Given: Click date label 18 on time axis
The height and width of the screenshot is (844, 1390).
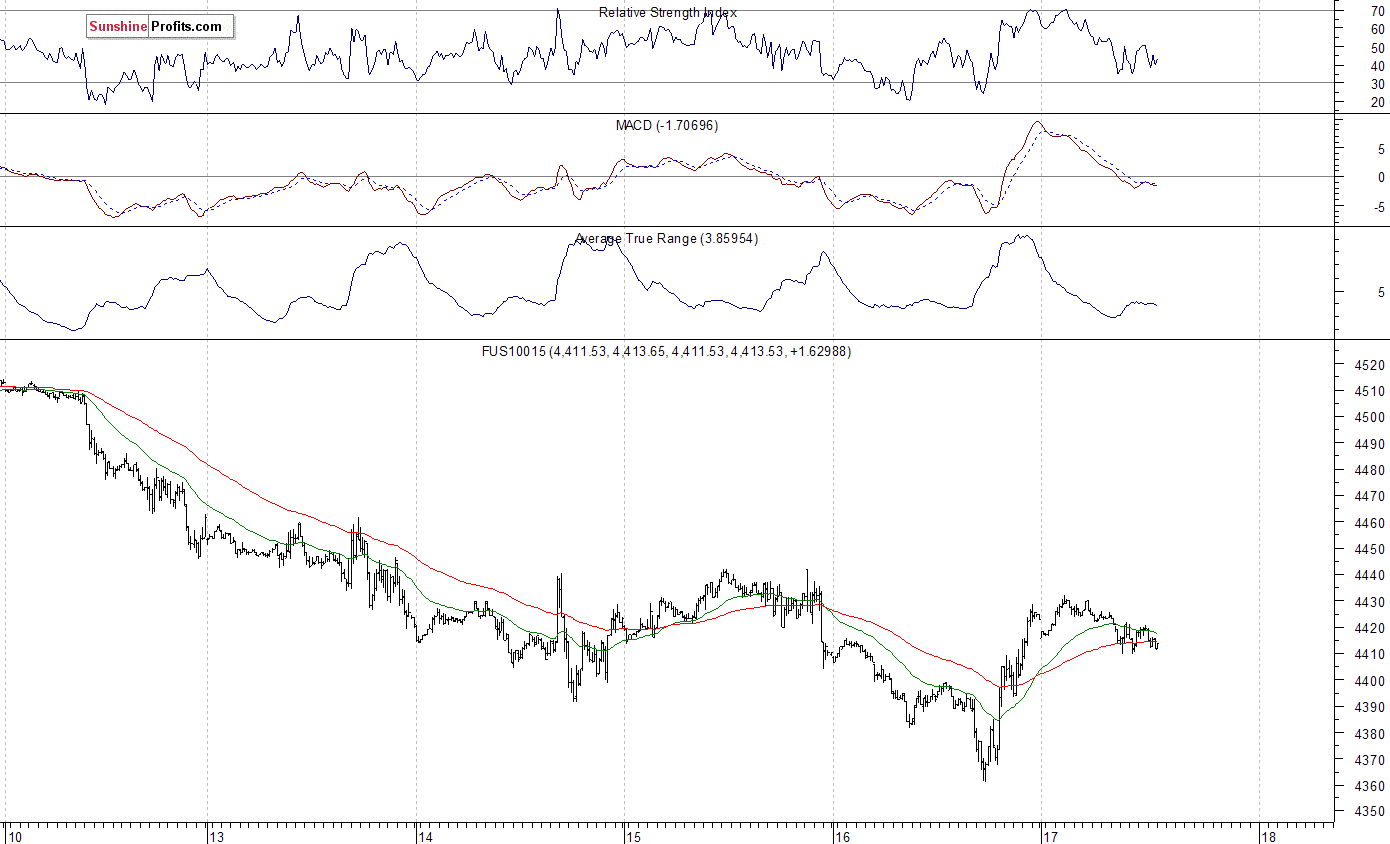Looking at the screenshot, I should [x=1268, y=835].
